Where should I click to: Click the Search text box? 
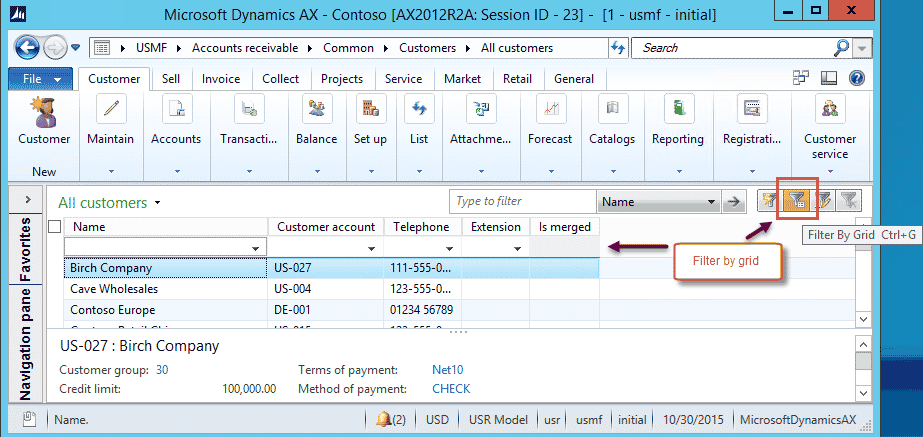point(733,48)
